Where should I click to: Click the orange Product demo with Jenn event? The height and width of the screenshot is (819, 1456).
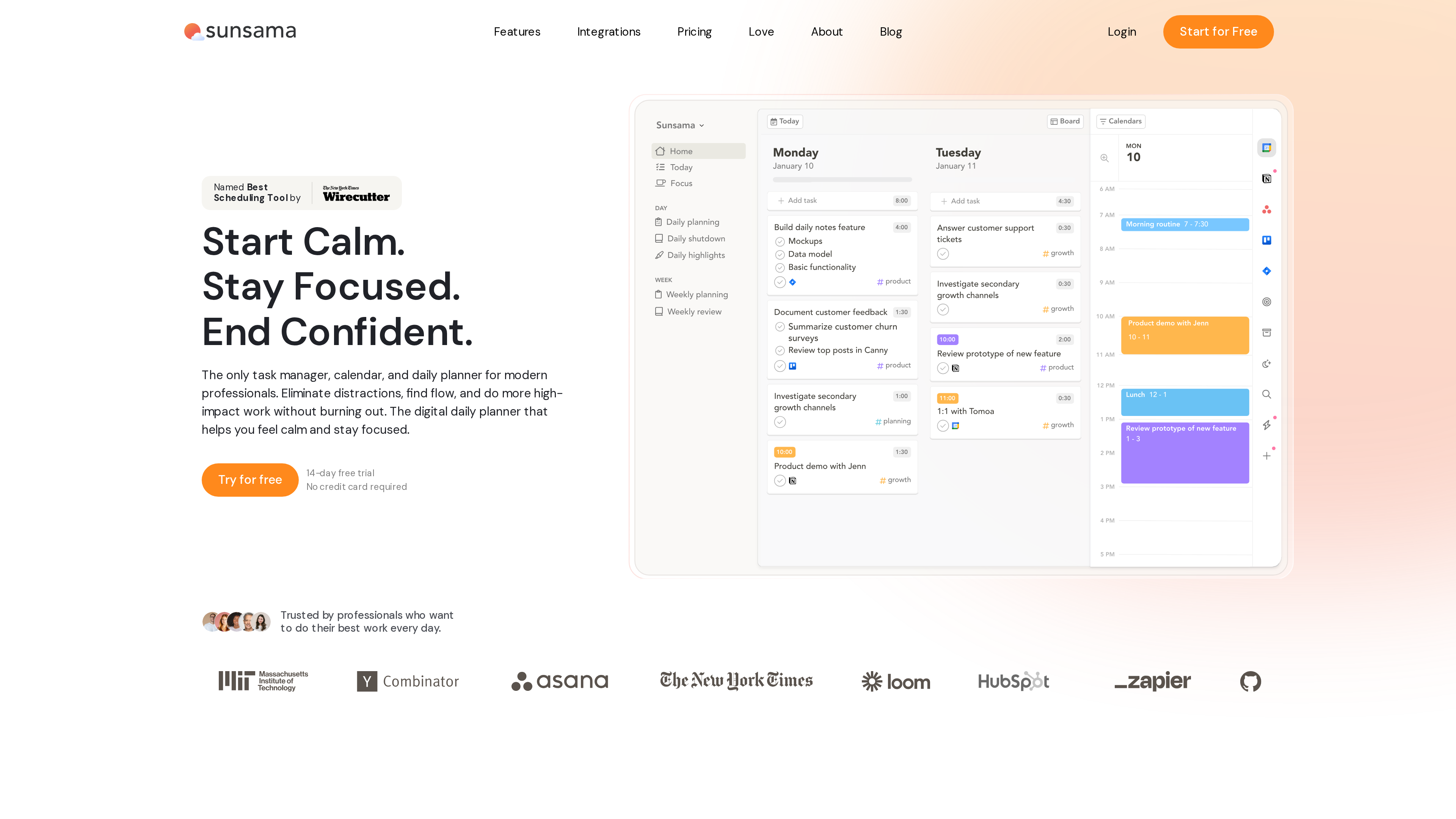click(x=1185, y=335)
